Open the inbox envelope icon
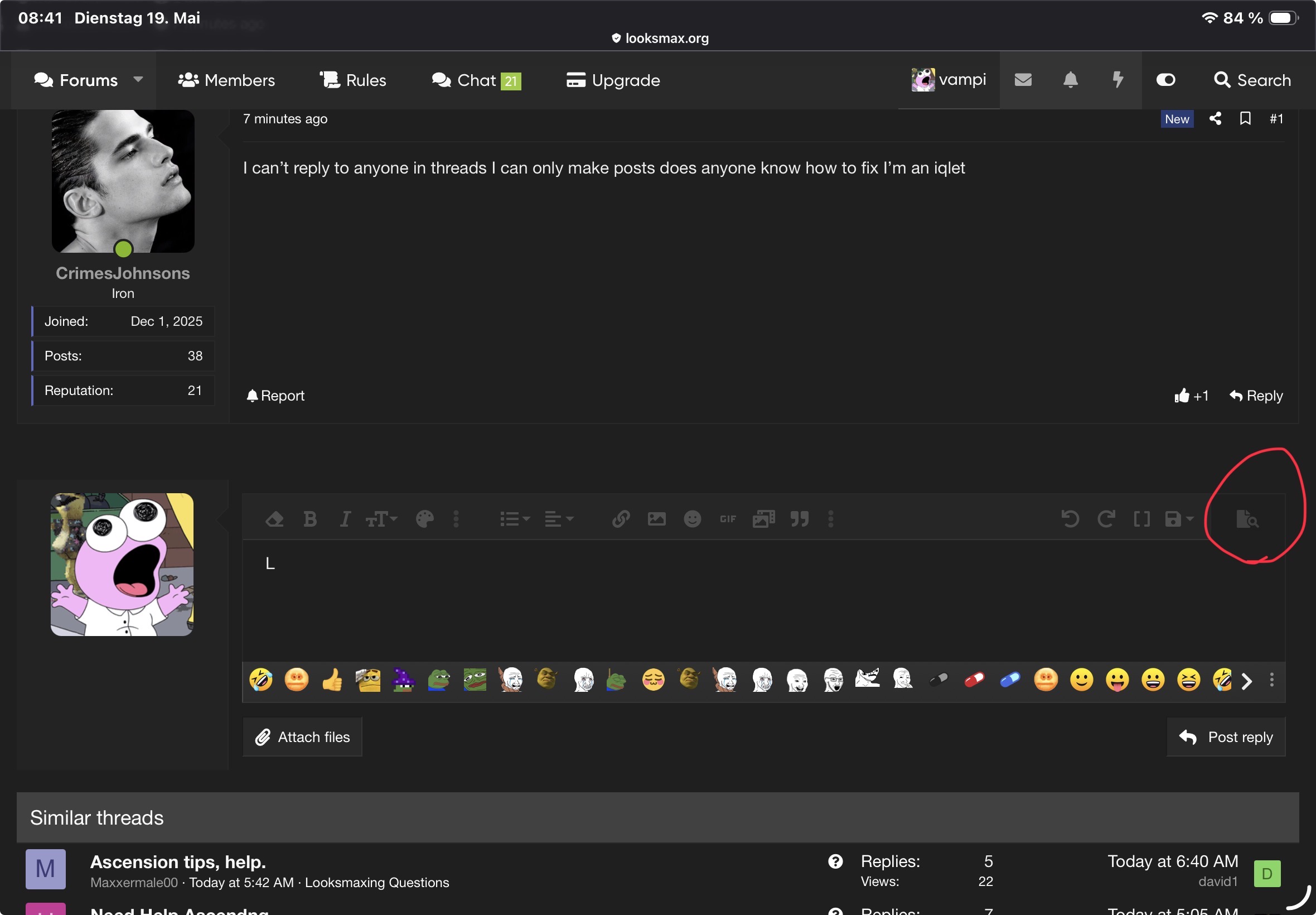 pyautogui.click(x=1023, y=80)
